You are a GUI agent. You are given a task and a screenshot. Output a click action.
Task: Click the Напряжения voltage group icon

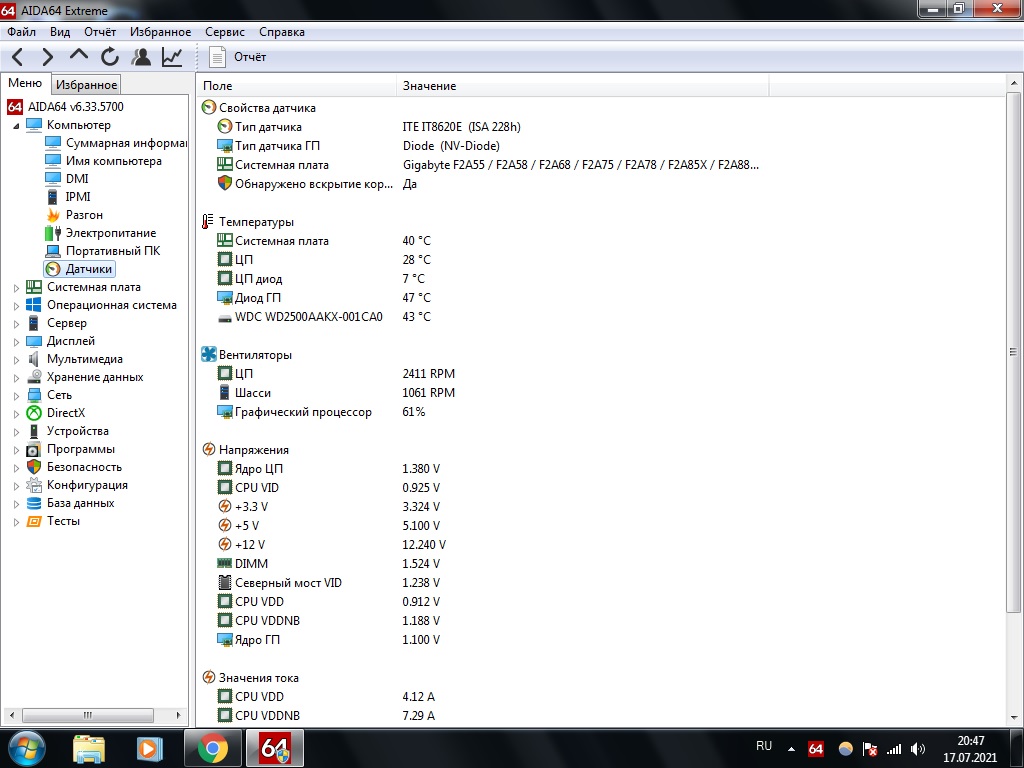pos(208,449)
